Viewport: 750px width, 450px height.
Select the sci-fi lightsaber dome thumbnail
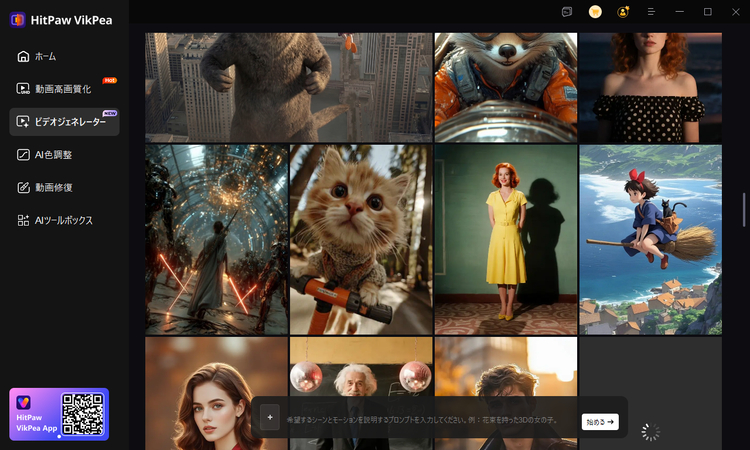tap(217, 240)
